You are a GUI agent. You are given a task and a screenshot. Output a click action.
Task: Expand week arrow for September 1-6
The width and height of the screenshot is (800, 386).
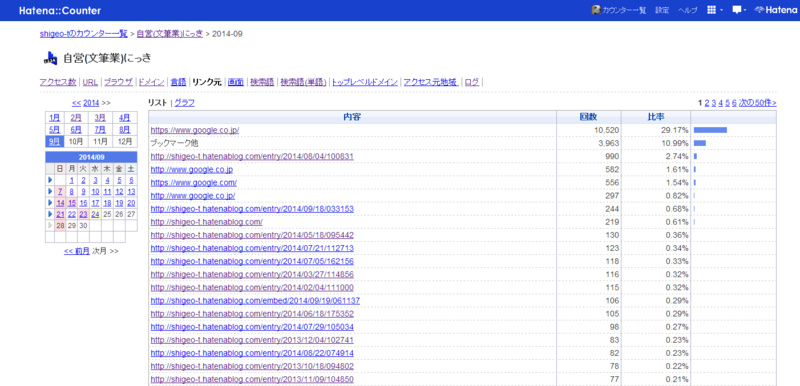click(50, 180)
